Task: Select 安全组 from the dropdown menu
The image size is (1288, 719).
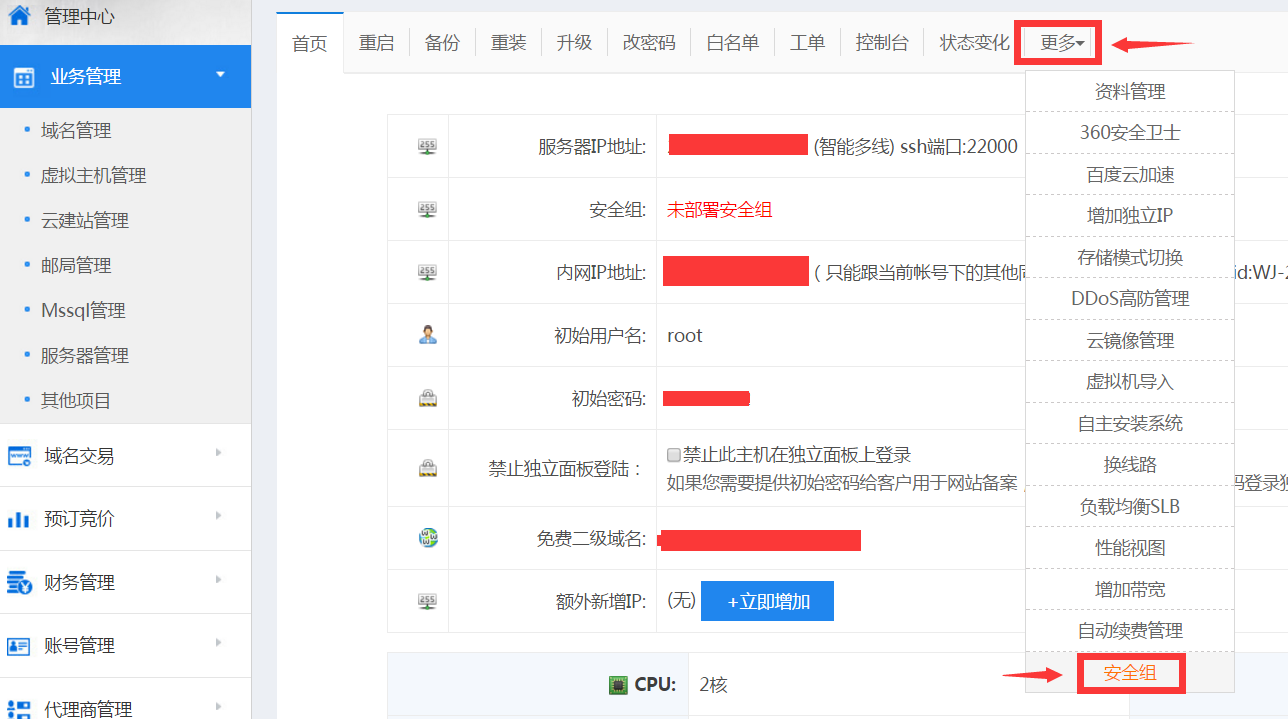Action: tap(1130, 673)
